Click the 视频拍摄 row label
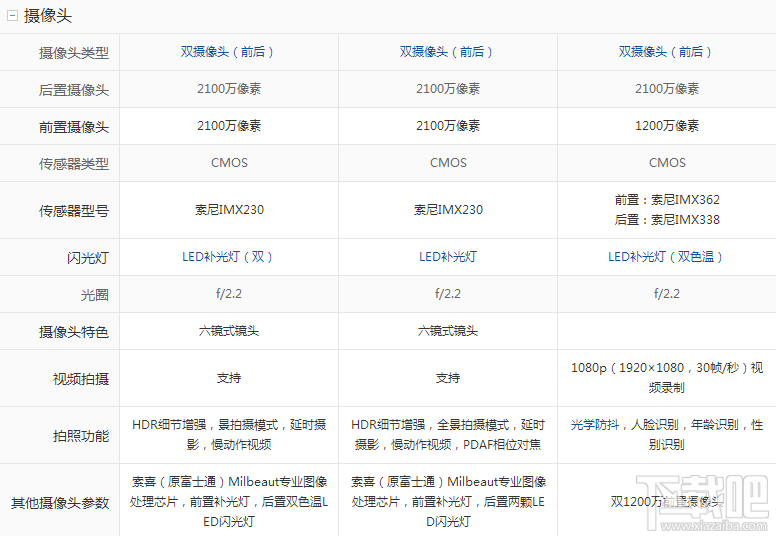Viewport: 776px width, 536px height. coord(81,379)
